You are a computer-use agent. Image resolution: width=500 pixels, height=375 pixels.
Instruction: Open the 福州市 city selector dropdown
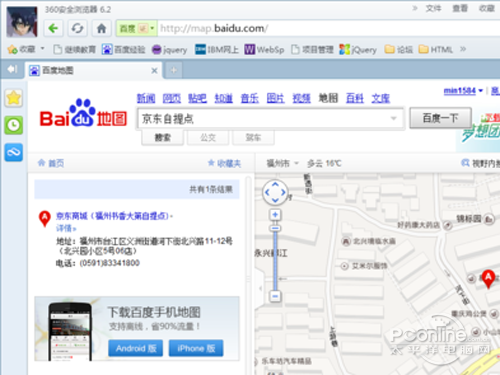tap(283, 163)
